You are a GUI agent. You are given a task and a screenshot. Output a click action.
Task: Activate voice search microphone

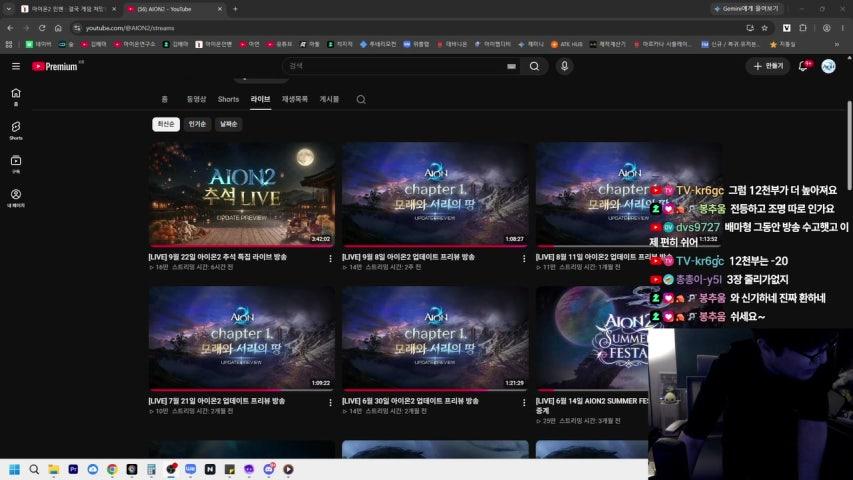pos(564,66)
